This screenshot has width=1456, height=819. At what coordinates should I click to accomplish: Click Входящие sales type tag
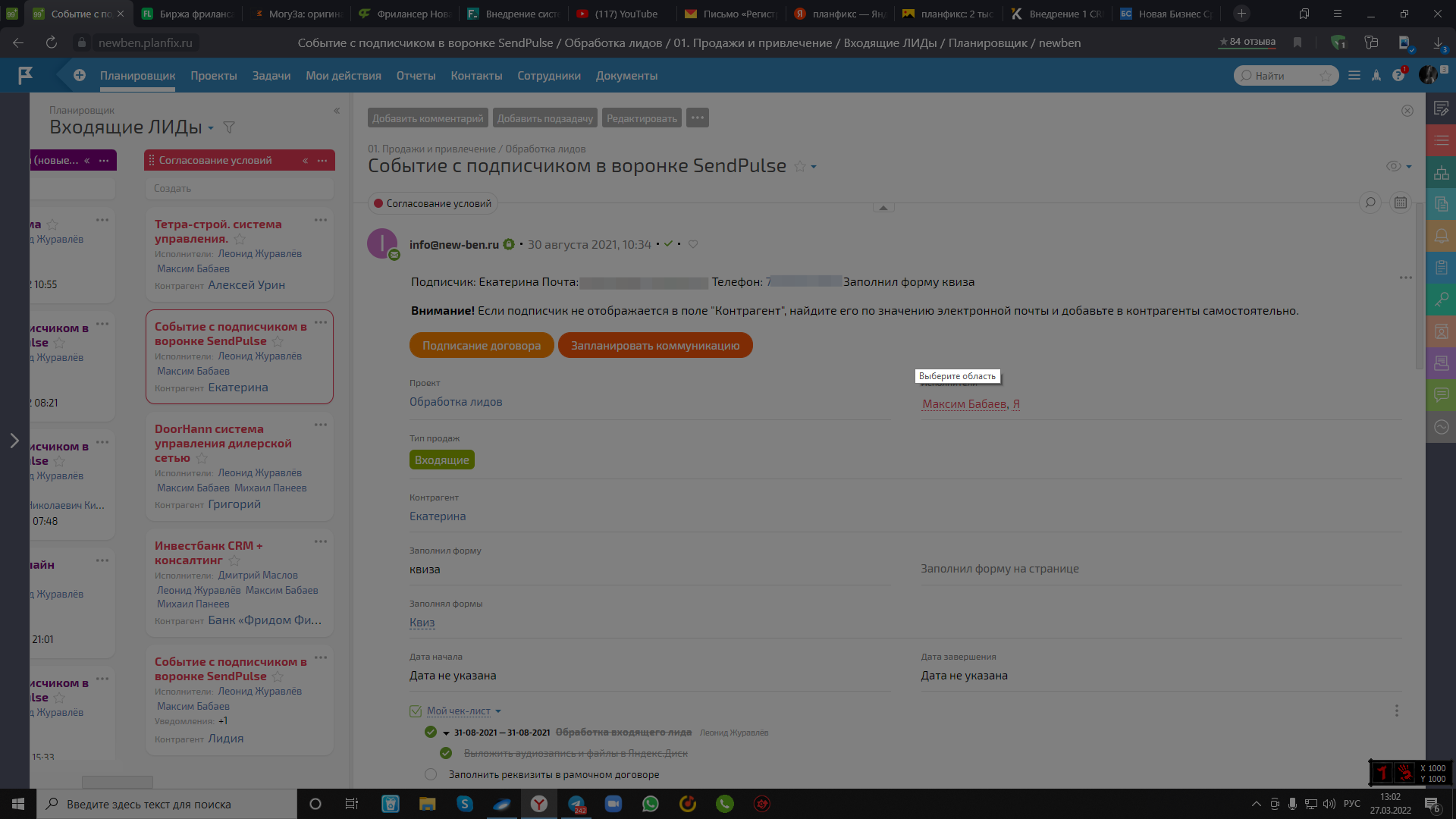click(x=442, y=460)
